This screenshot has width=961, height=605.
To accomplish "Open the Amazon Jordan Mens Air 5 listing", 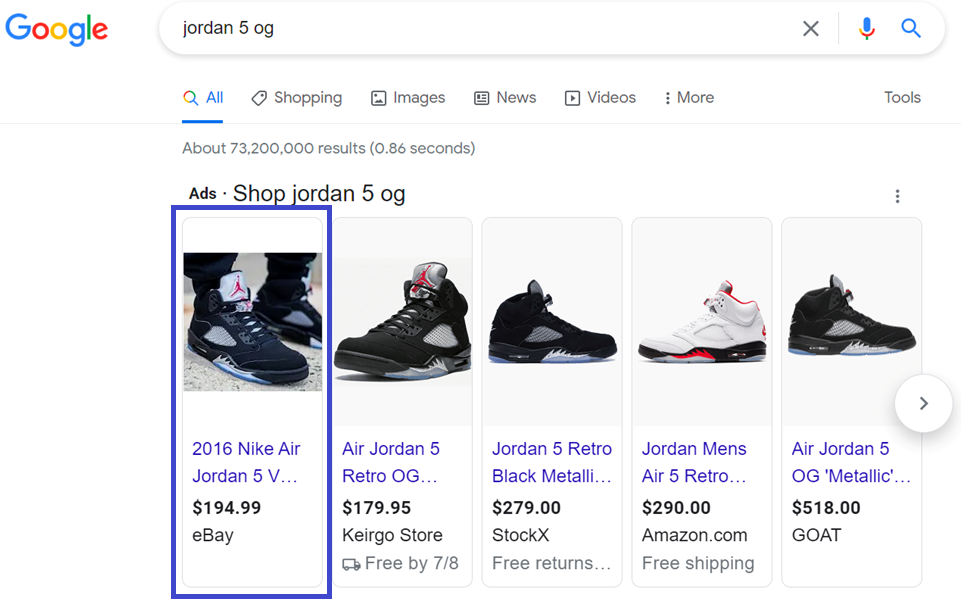I will pos(694,462).
